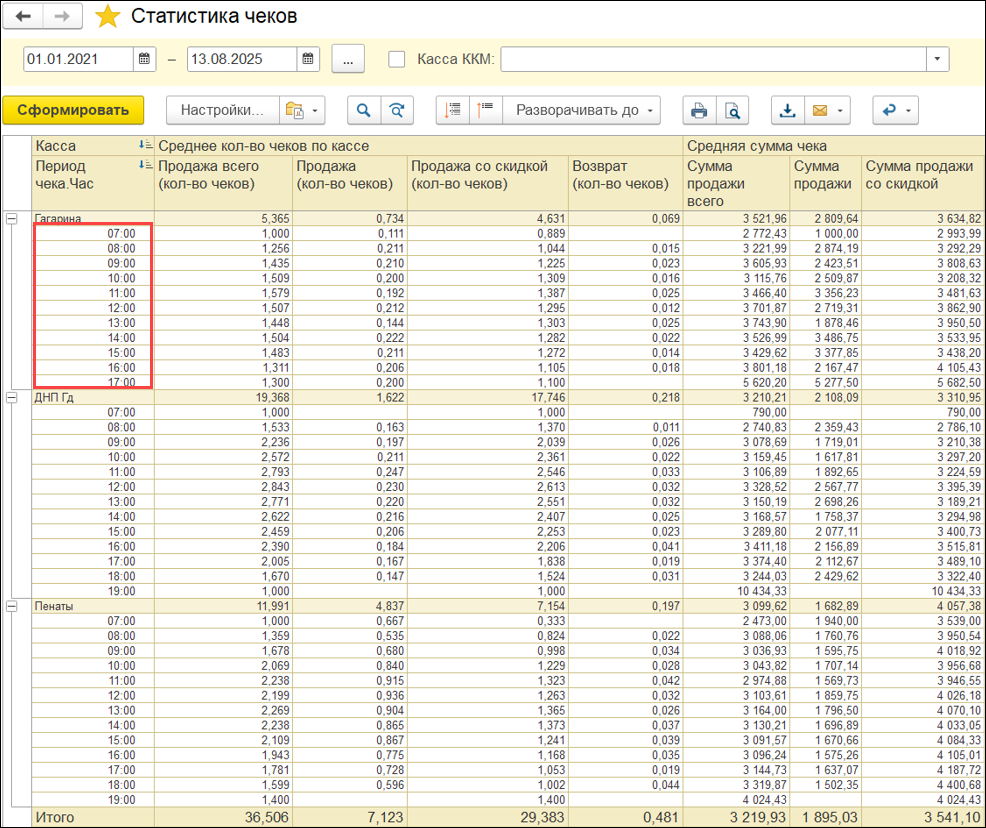Save report using the download icon
The image size is (986, 828).
[788, 110]
